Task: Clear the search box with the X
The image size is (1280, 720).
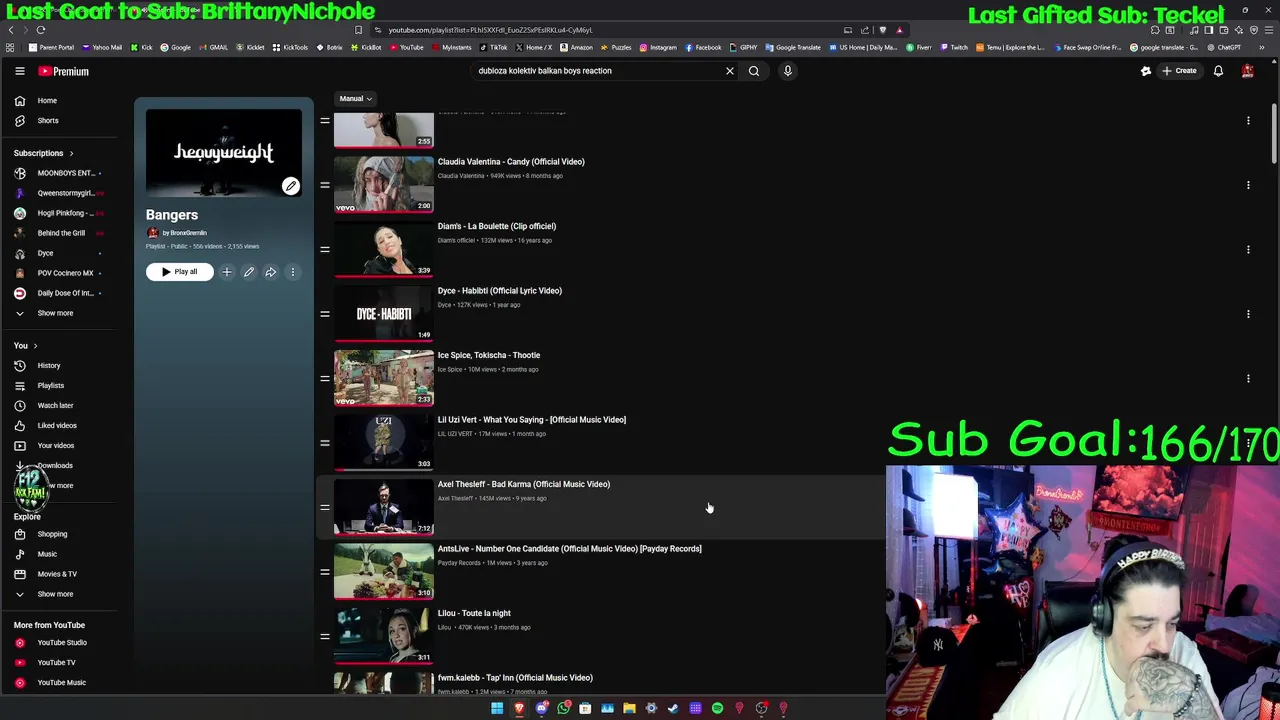Action: (729, 71)
